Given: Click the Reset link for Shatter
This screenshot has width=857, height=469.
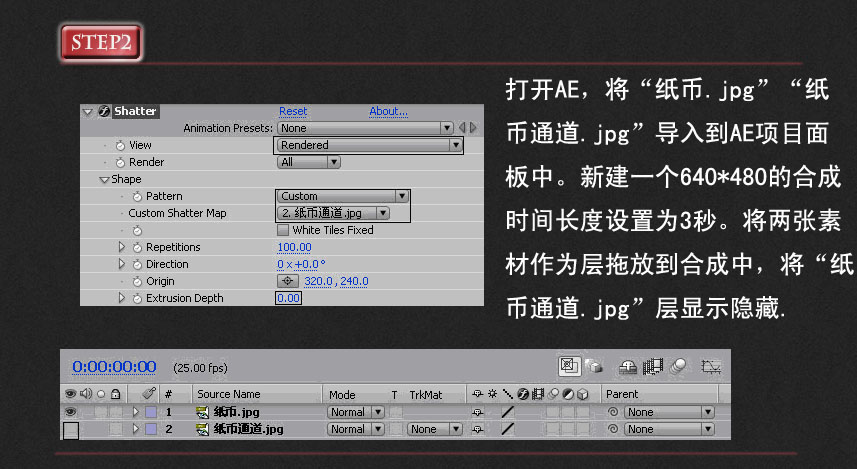Looking at the screenshot, I should click(293, 111).
